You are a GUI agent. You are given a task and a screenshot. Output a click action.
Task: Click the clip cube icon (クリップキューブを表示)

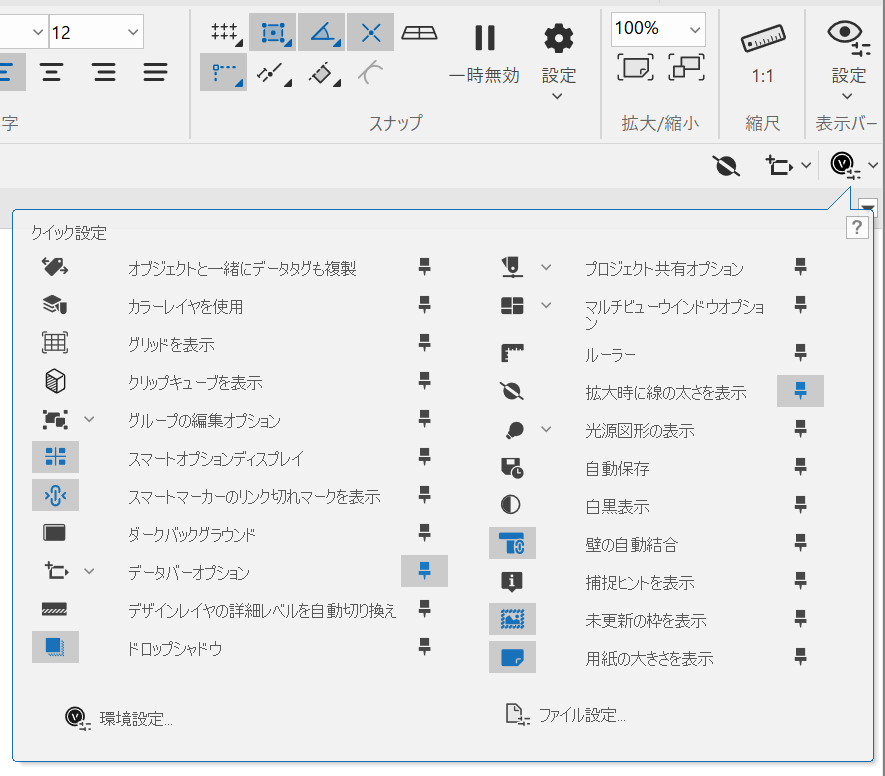pos(55,382)
